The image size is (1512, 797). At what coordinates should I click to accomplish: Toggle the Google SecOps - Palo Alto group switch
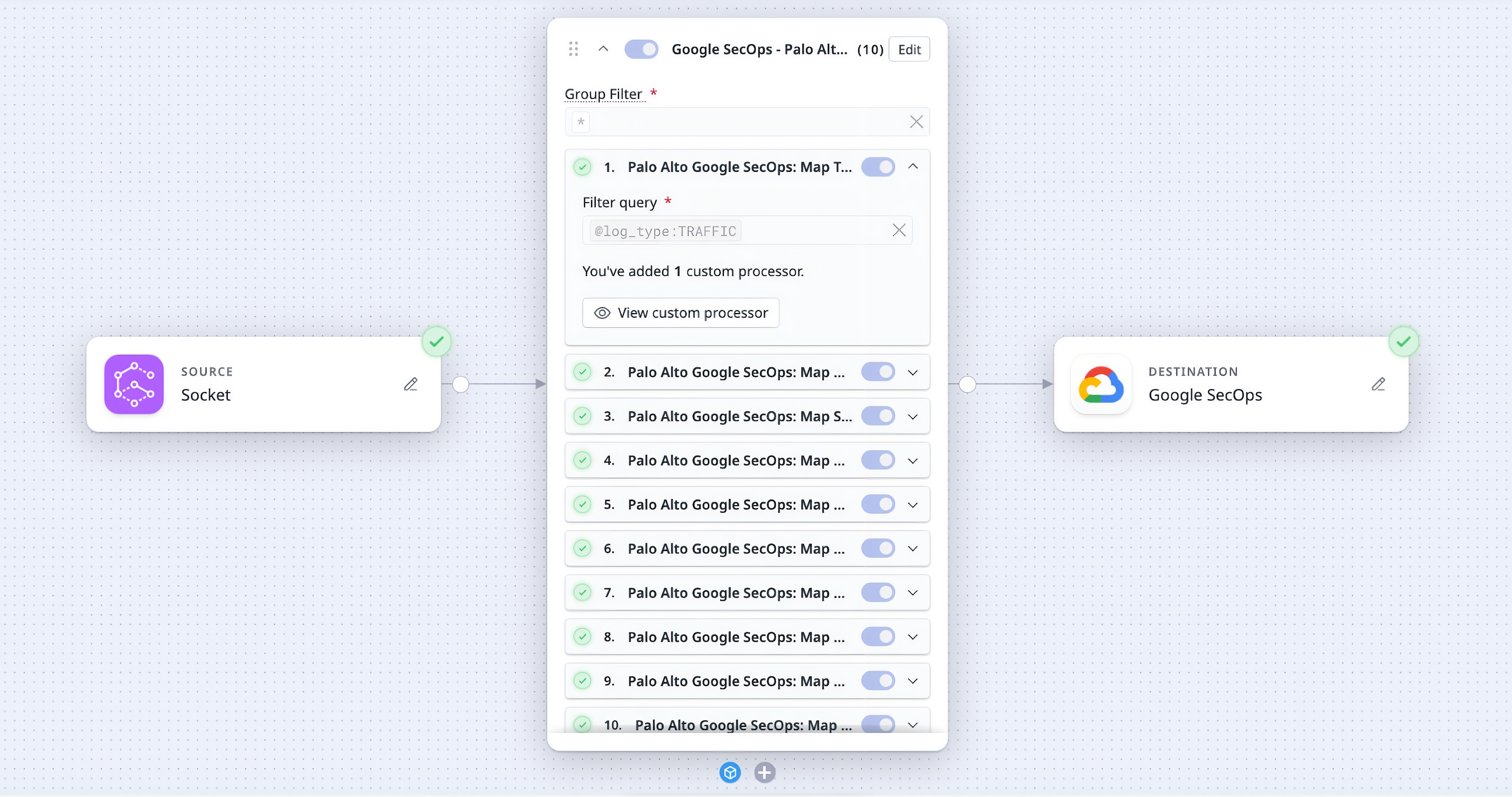[x=641, y=49]
